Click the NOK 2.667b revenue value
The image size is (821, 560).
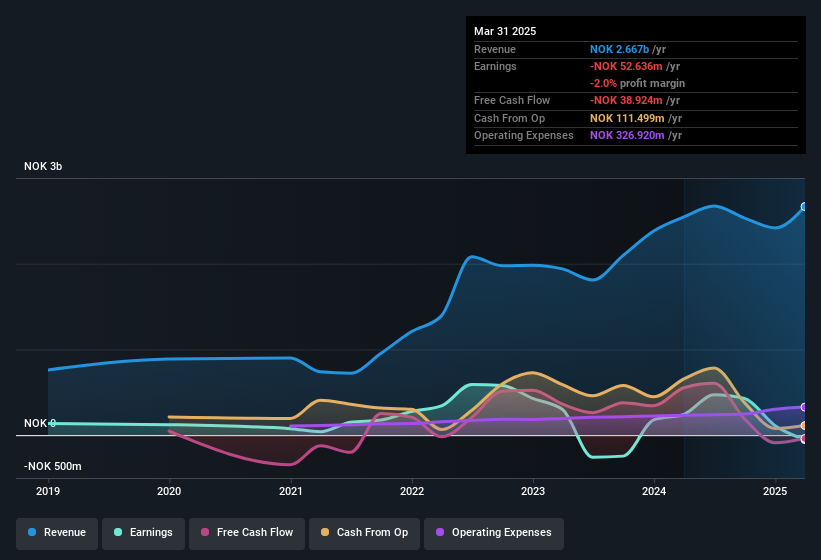(x=619, y=49)
